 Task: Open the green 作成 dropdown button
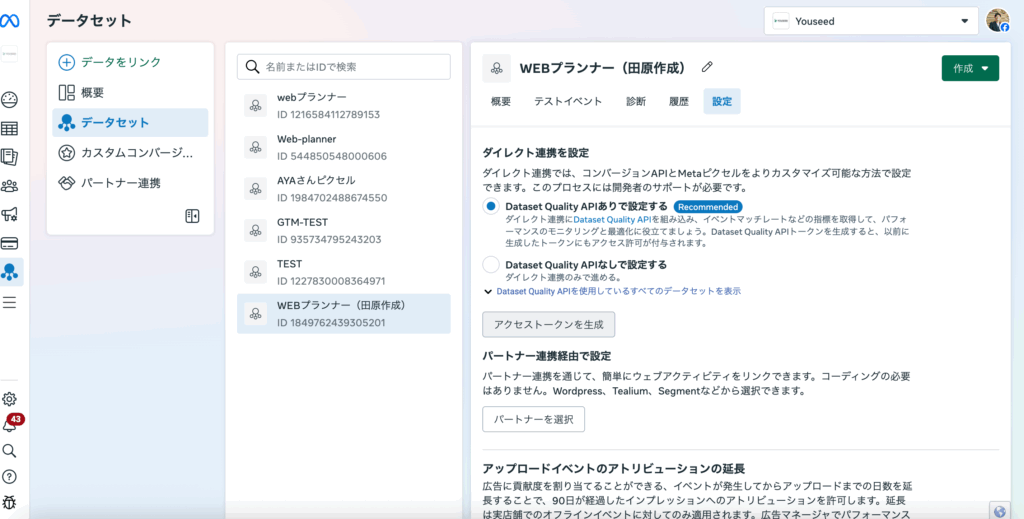pos(969,68)
